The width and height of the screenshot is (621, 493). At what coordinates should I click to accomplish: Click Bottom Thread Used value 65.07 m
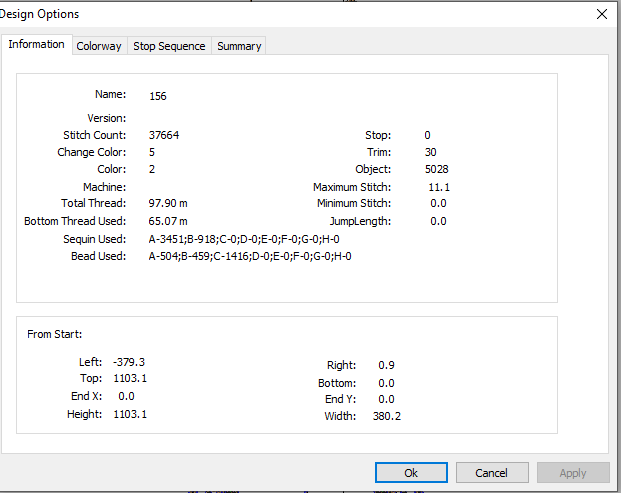[x=168, y=221]
